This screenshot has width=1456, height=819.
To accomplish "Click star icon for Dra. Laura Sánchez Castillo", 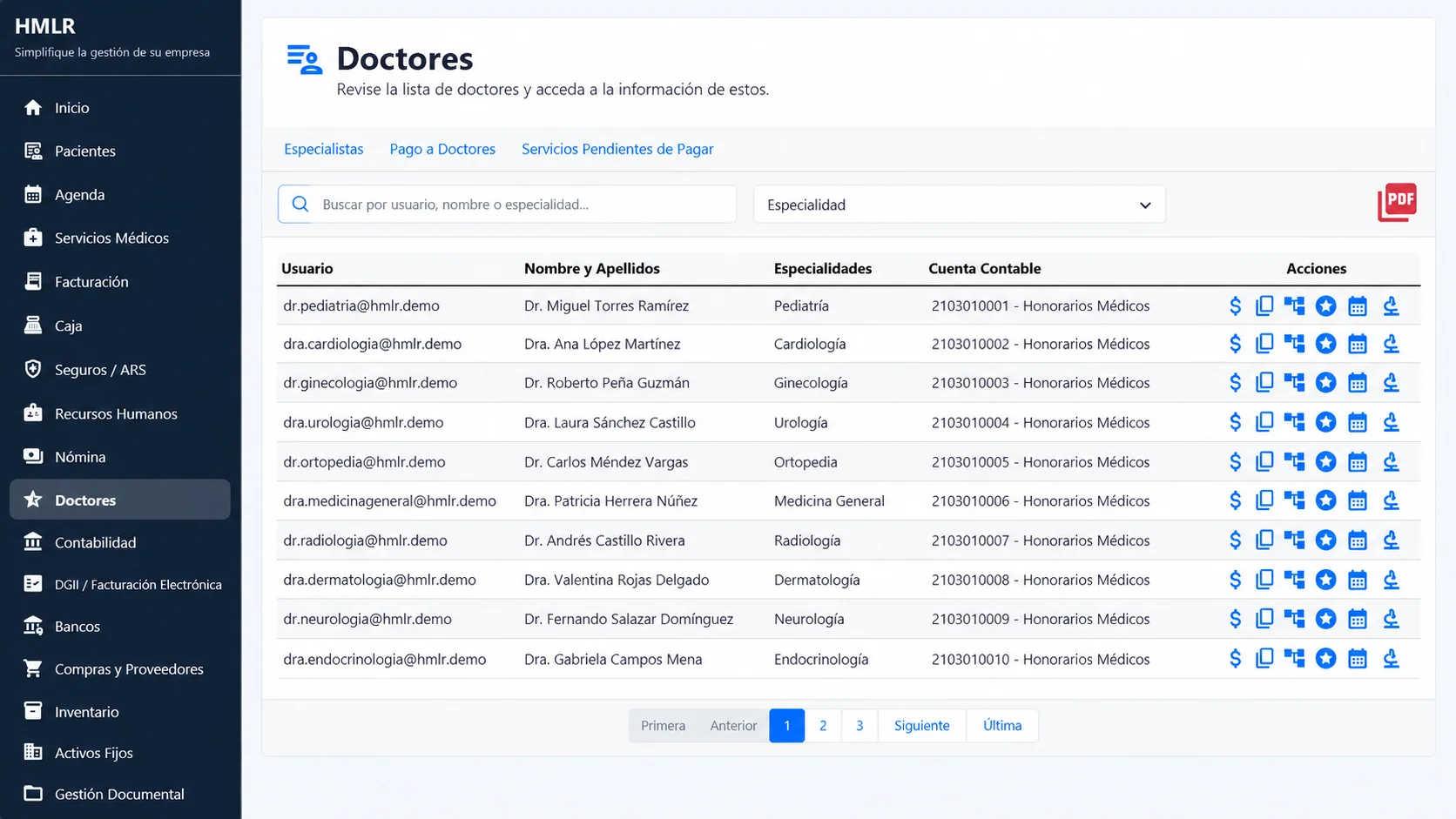I will tap(1325, 422).
